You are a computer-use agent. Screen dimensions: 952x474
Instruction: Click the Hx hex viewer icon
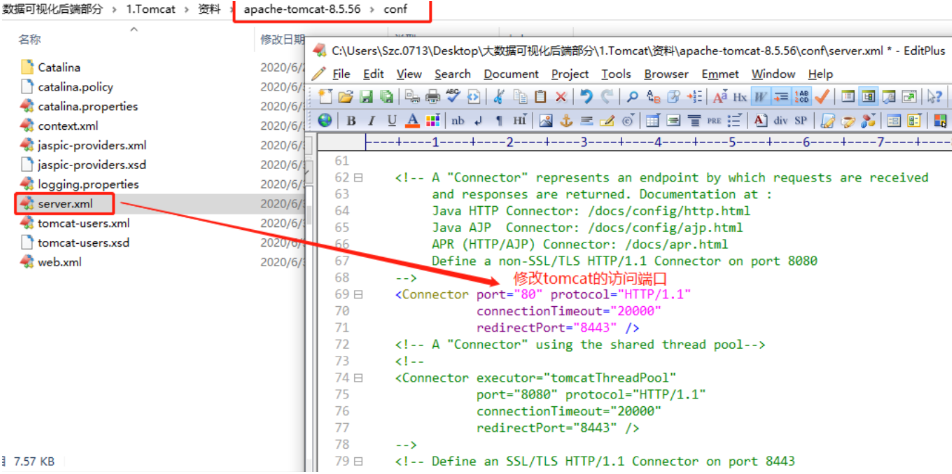point(740,96)
